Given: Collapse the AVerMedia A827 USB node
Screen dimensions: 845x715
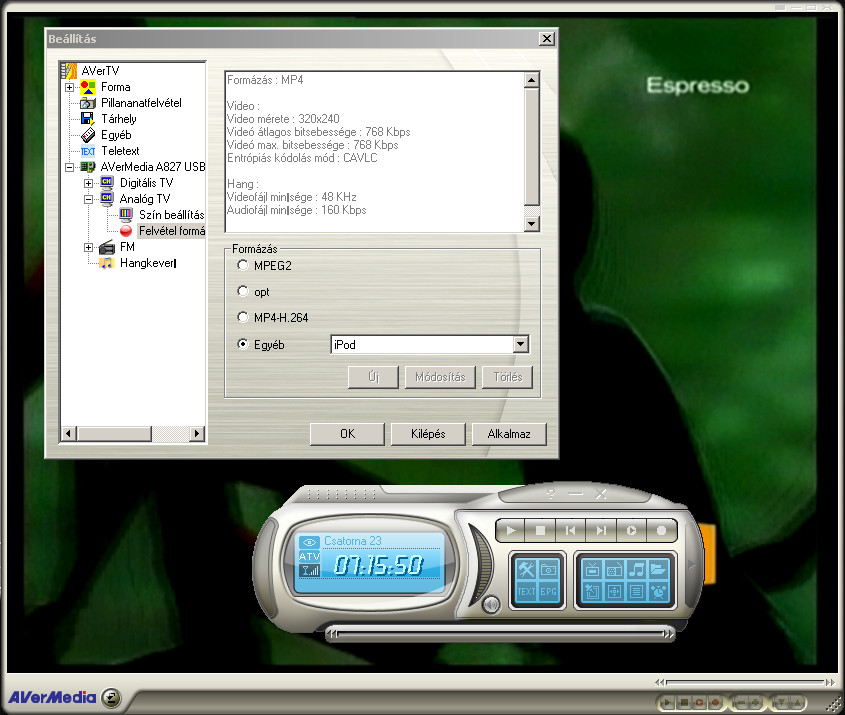Looking at the screenshot, I should [x=70, y=168].
